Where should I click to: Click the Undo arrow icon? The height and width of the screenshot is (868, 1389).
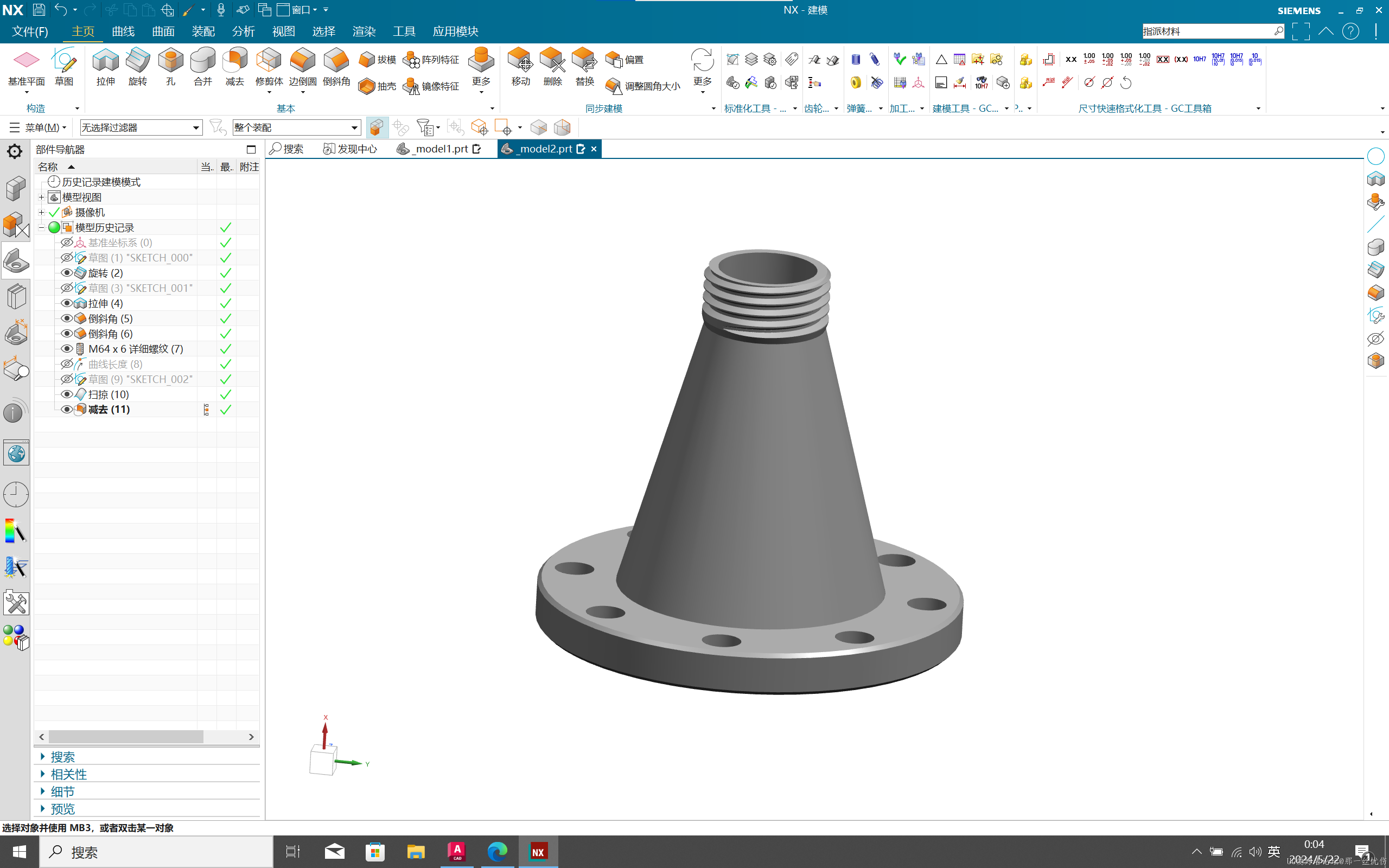[x=61, y=10]
